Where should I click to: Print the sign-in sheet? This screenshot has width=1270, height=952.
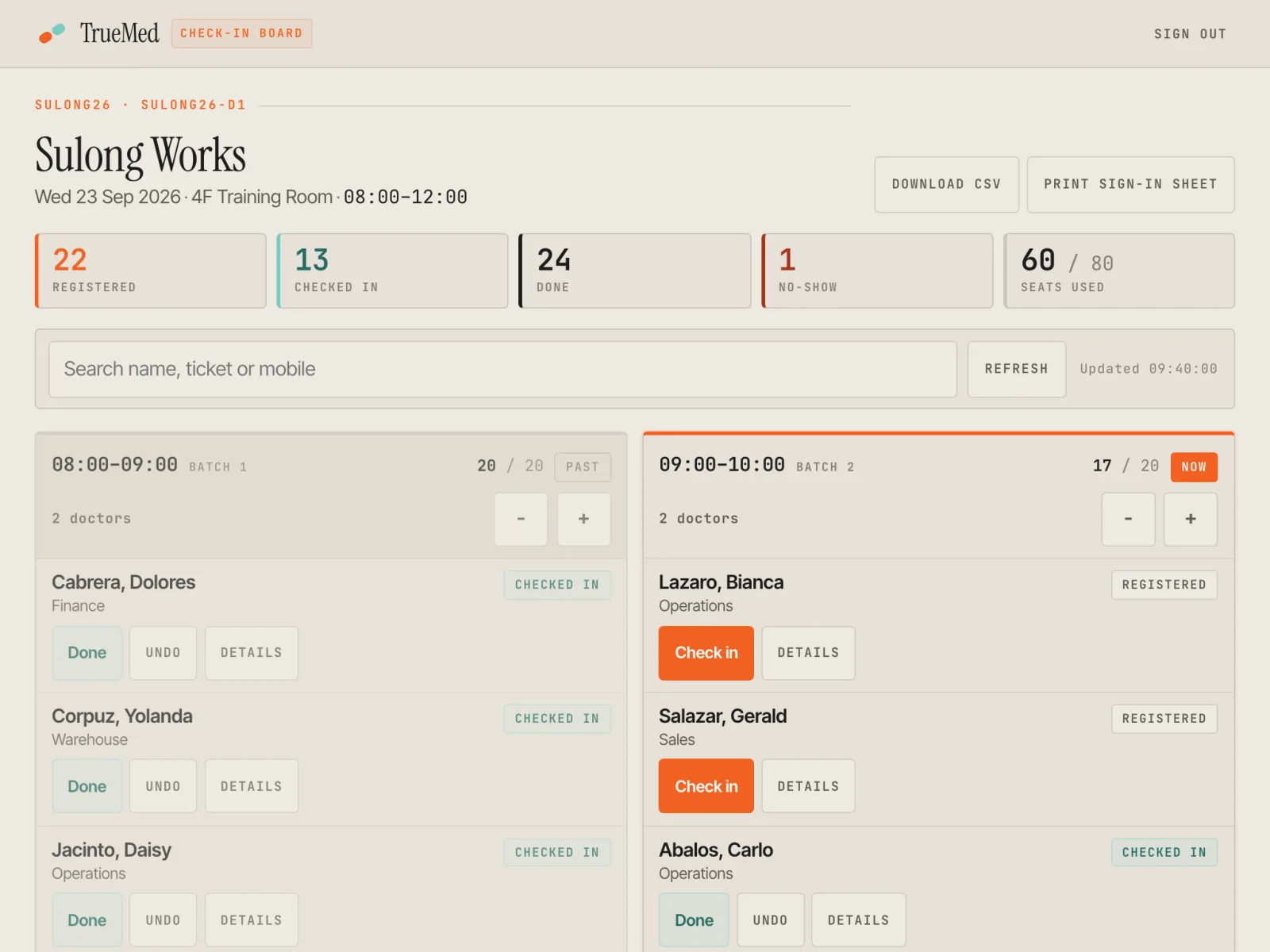click(1130, 184)
